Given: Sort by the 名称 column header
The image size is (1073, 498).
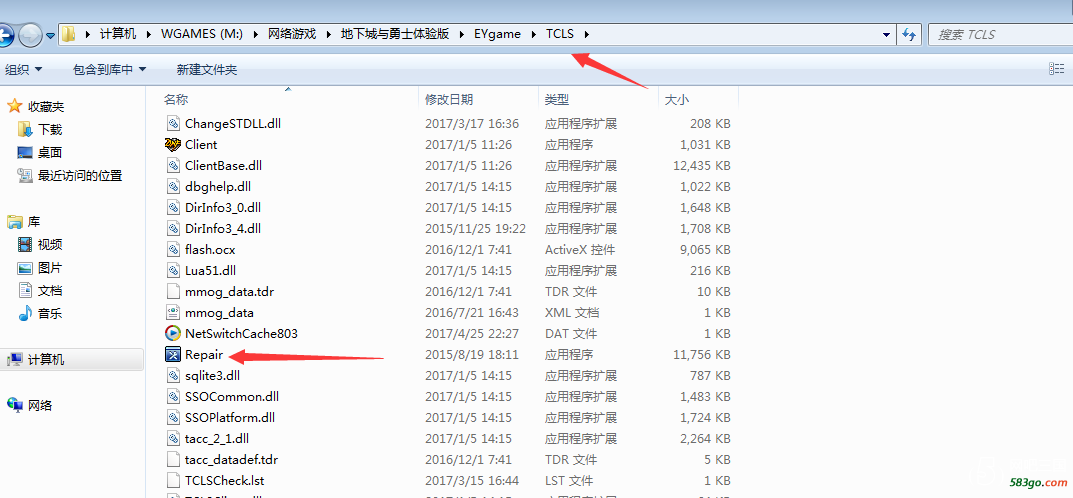Looking at the screenshot, I should tap(176, 100).
